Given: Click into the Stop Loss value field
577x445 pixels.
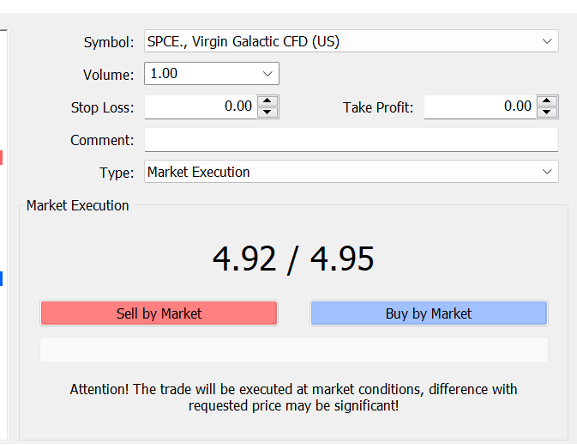Looking at the screenshot, I should point(201,107).
